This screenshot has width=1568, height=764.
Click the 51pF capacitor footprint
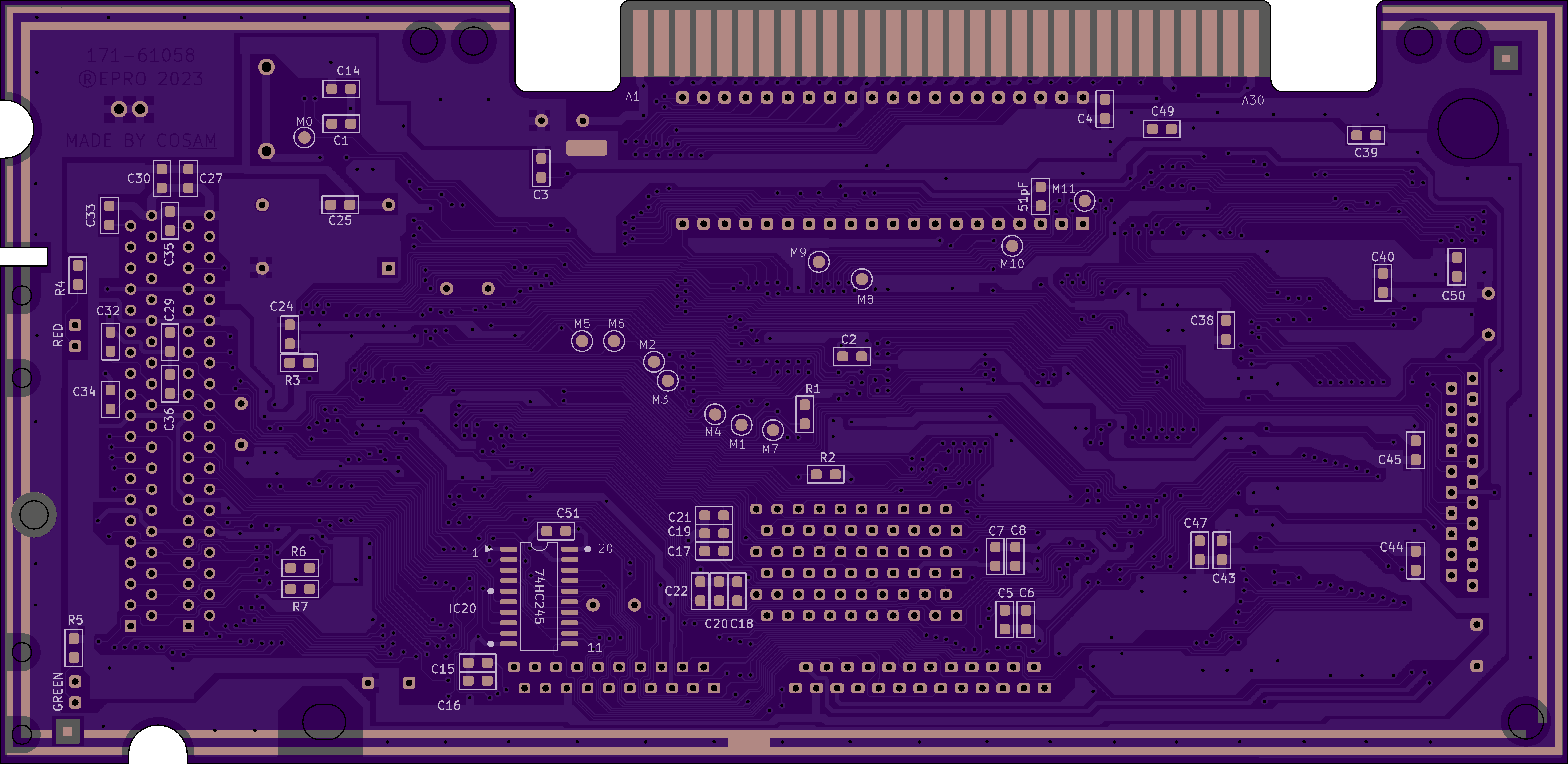(1041, 196)
